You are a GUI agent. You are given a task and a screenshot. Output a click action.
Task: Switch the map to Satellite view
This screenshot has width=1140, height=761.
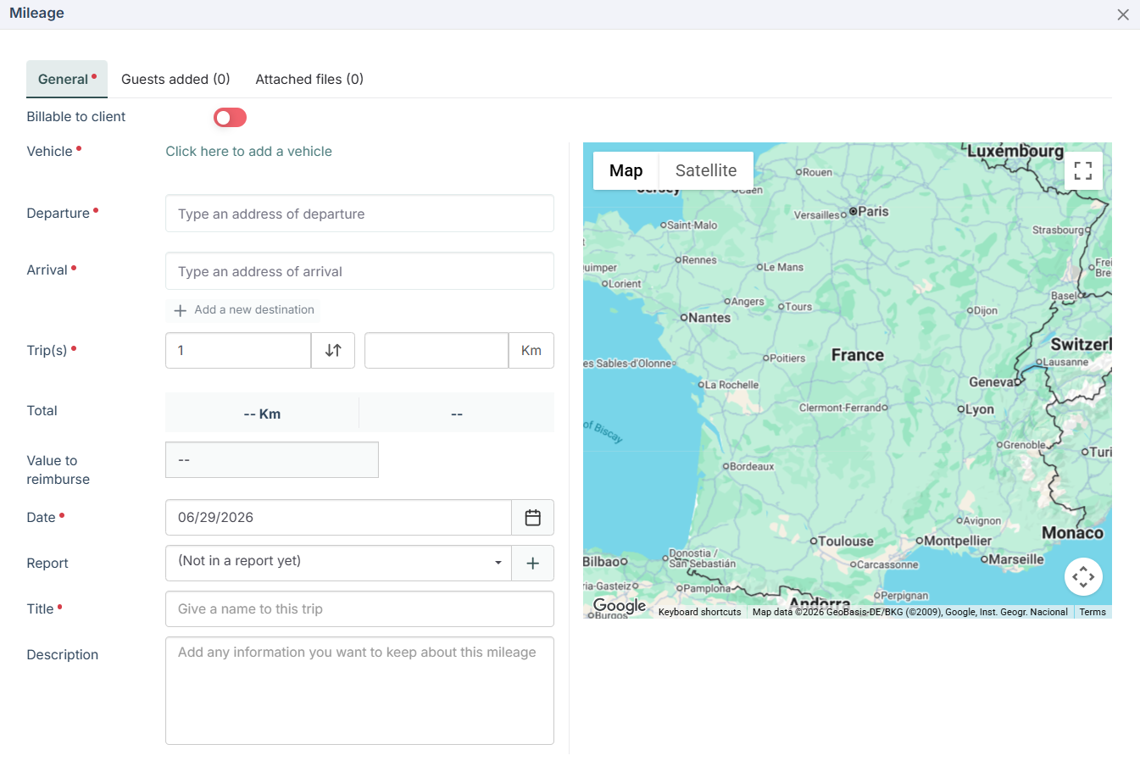click(x=706, y=171)
